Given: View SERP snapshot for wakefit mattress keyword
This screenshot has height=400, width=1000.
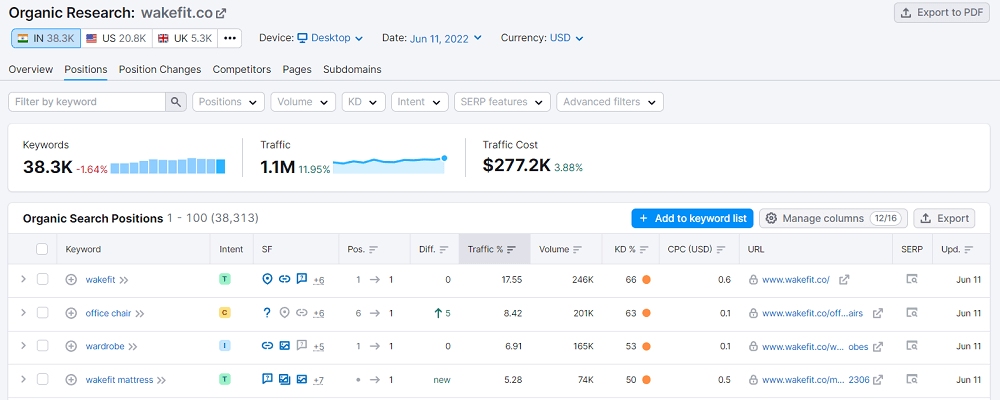Looking at the screenshot, I should (912, 380).
